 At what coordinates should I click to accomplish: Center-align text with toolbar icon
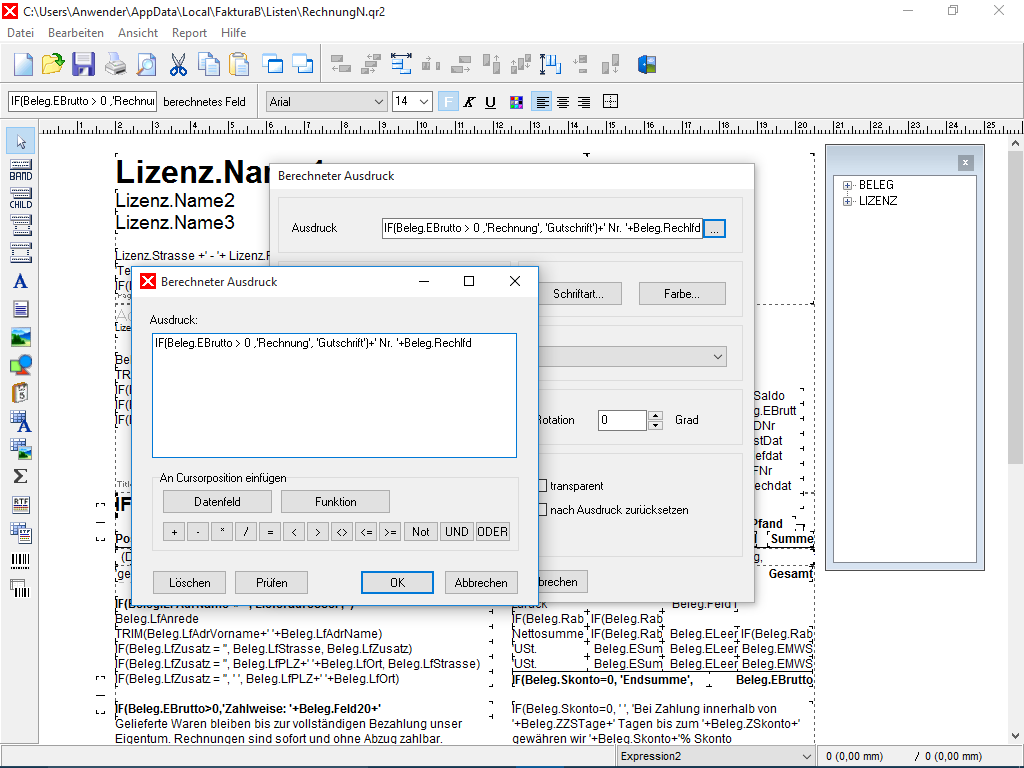pos(562,102)
